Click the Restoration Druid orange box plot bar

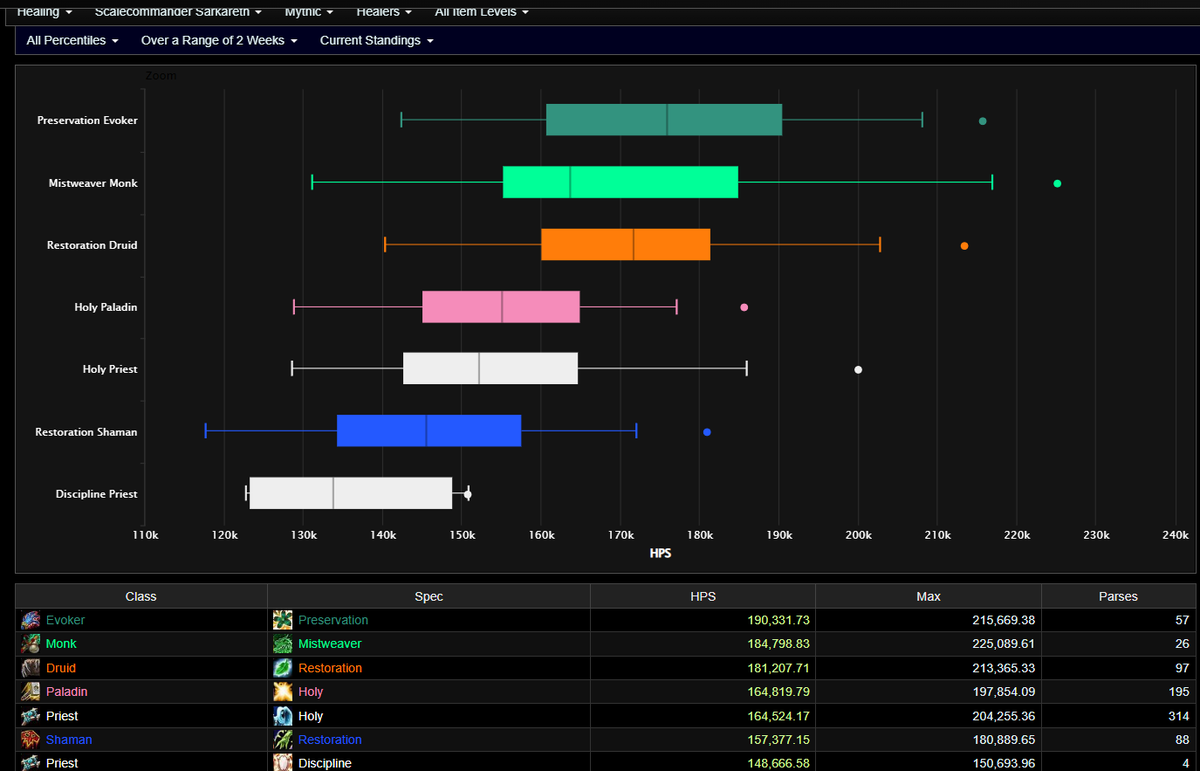tap(626, 245)
